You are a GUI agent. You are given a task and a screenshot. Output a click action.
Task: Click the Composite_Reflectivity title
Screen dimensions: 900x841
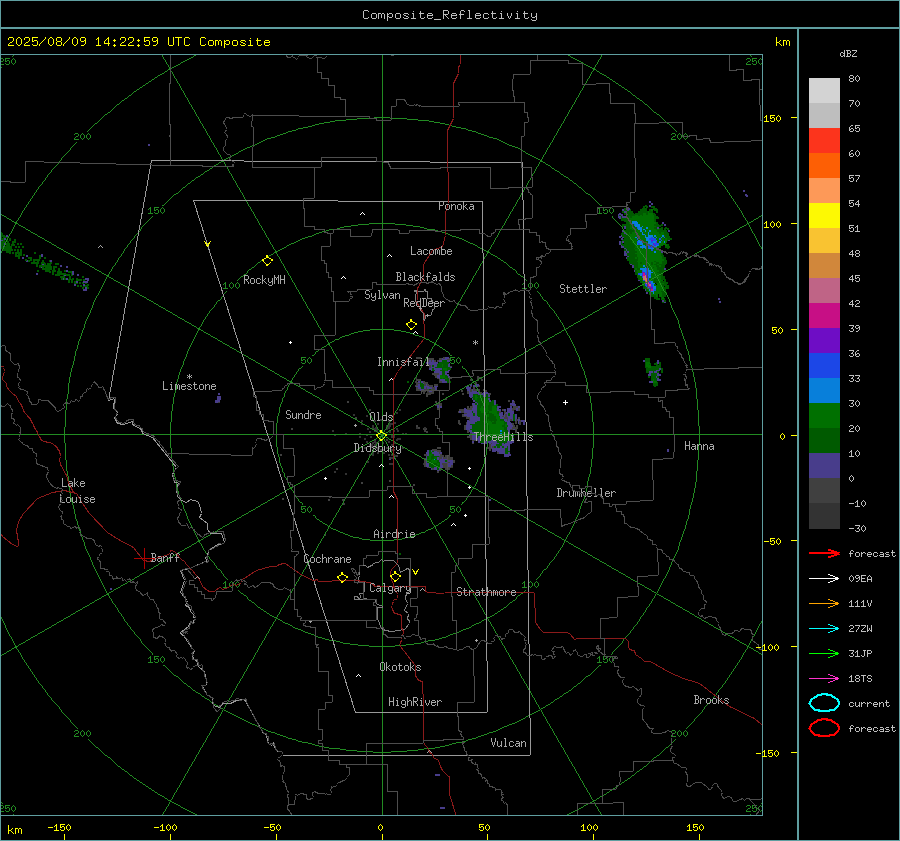click(x=450, y=15)
